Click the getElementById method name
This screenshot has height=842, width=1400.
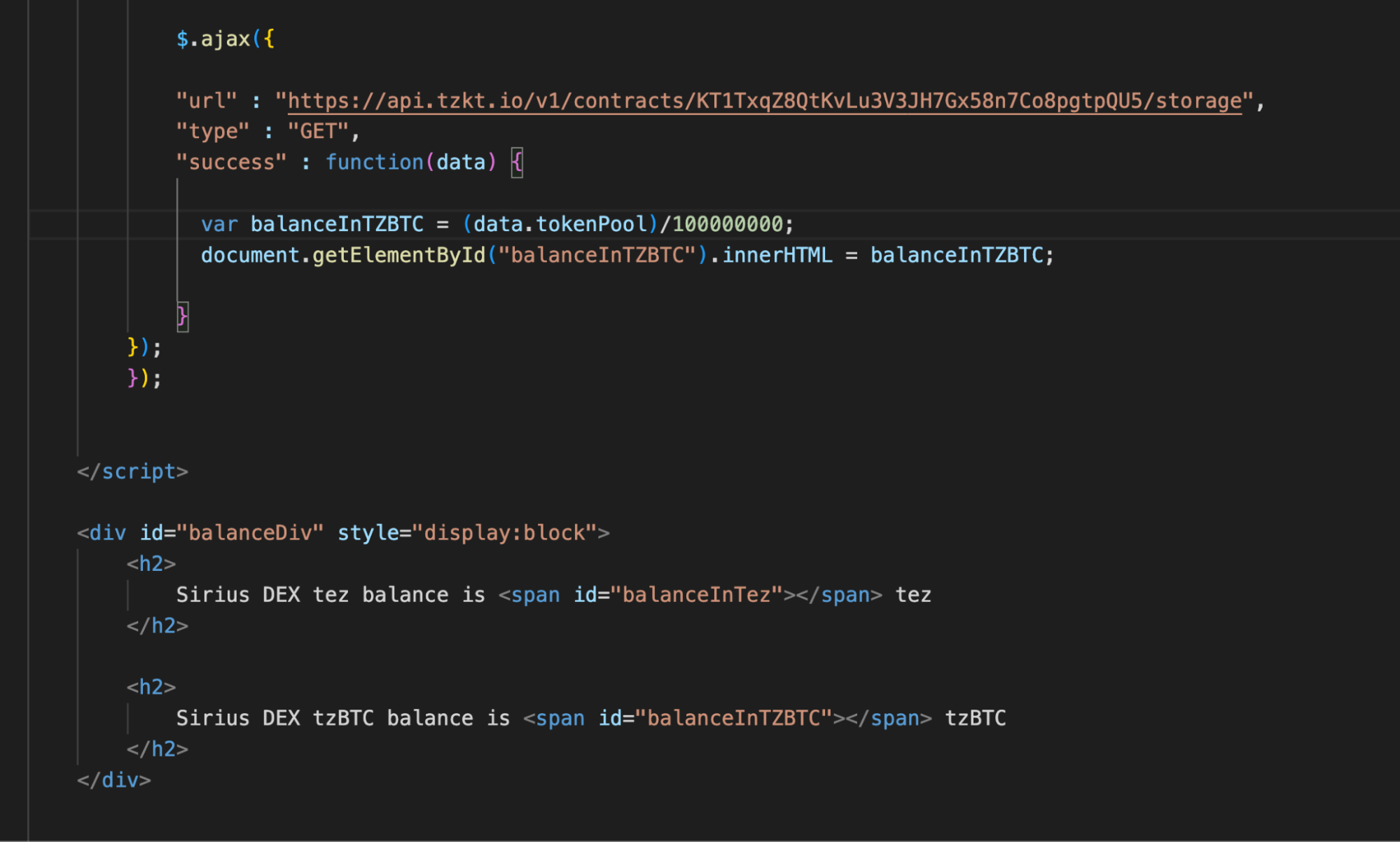coord(398,255)
